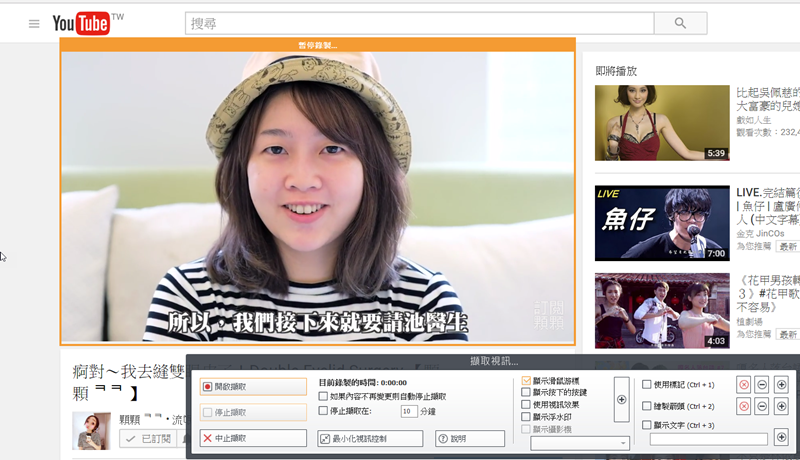The image size is (800, 460).
Task: Open the camera dropdown under 顯示攝影機
Action: pyautogui.click(x=580, y=443)
